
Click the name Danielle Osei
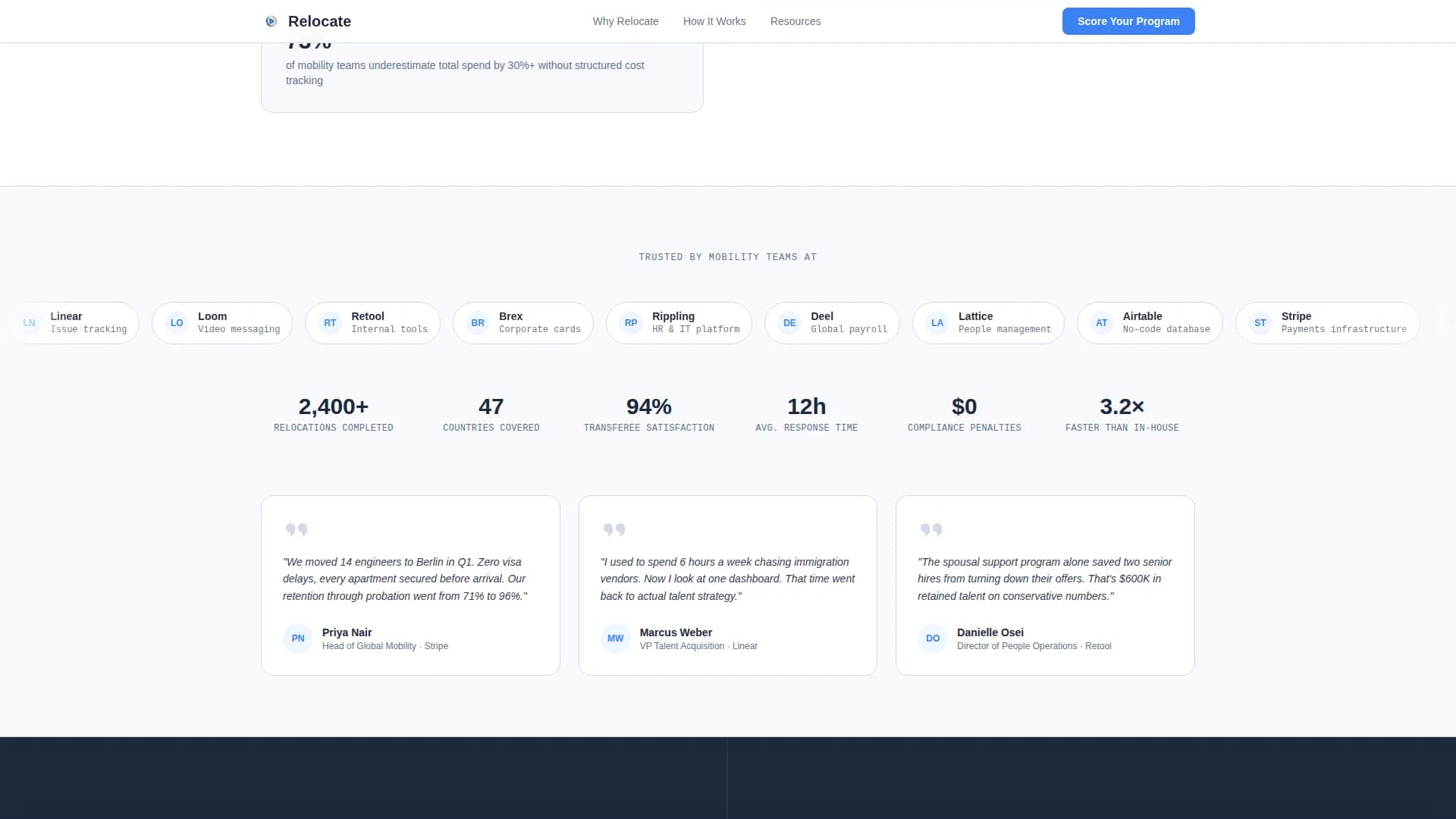pyautogui.click(x=990, y=632)
